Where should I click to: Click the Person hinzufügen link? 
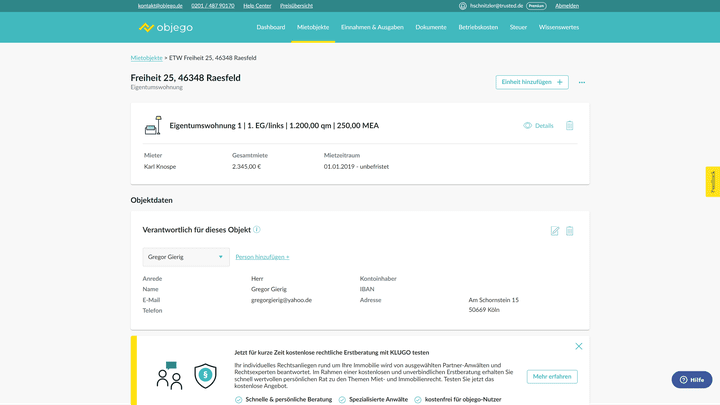262,257
